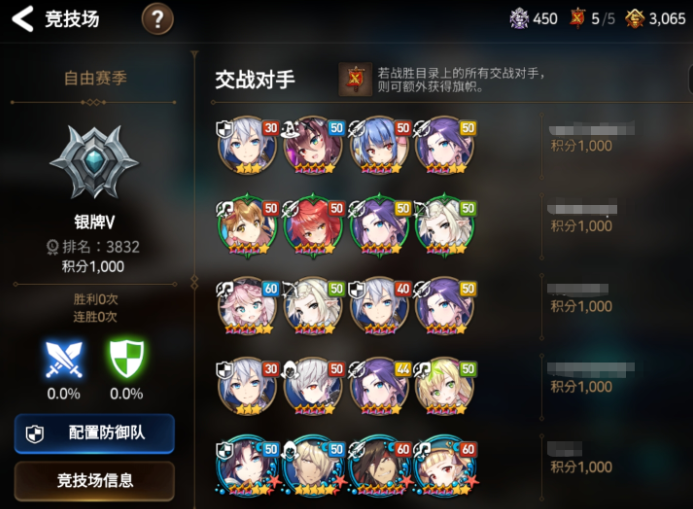The height and width of the screenshot is (509, 693).
Task: Tap the purple 450 currency icon
Action: pyautogui.click(x=519, y=19)
